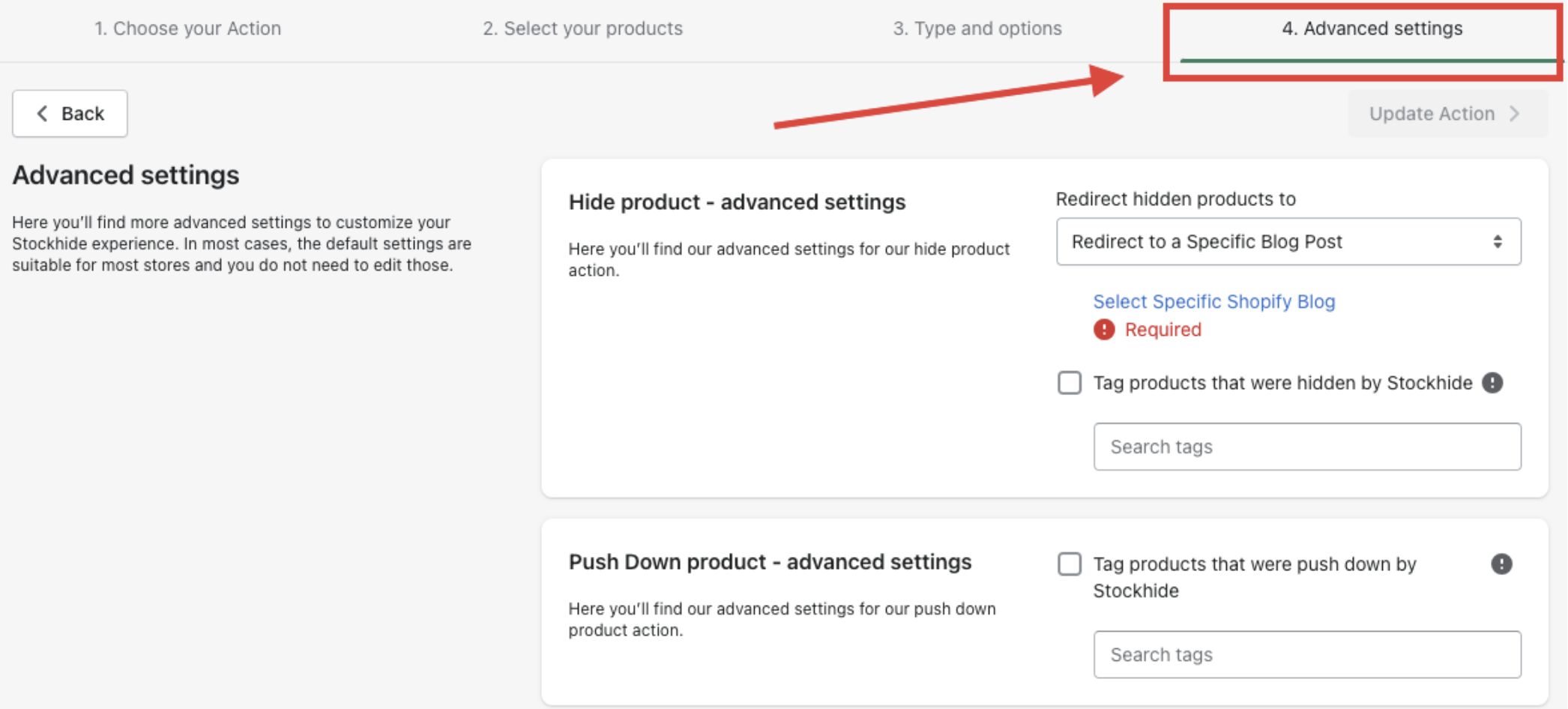Screen dimensions: 1568x709
Task: Click info icon beside hidden-by-Stockhide tag option
Action: coord(1492,383)
